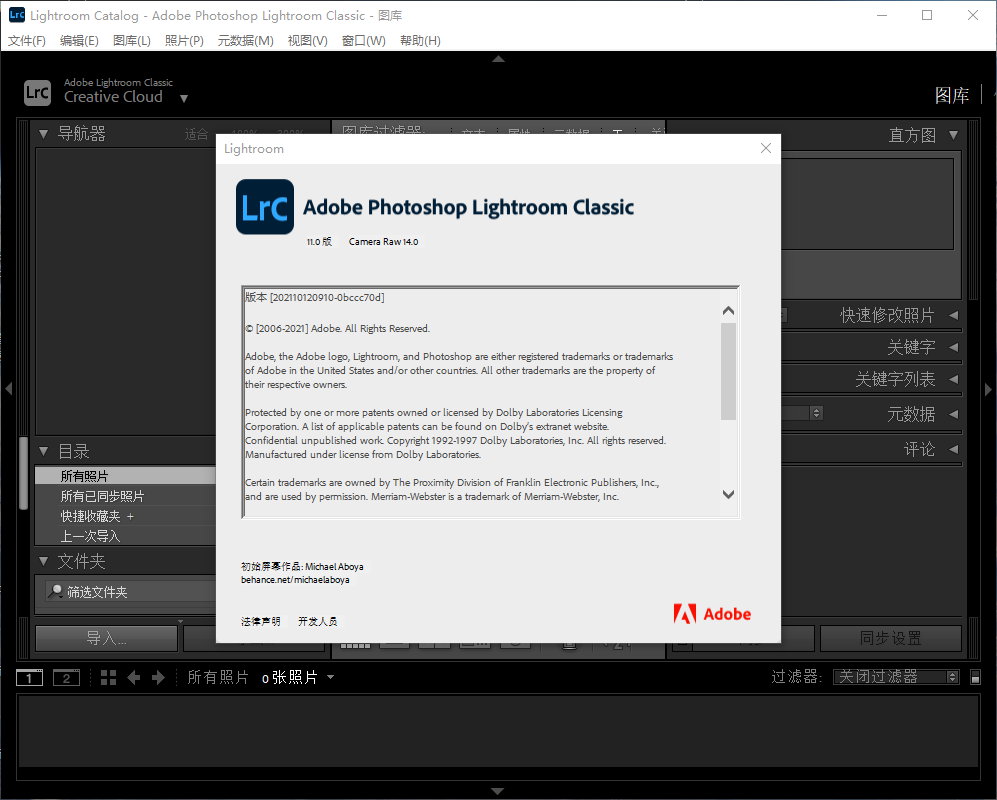Collapse the 直方图 panel triangle
This screenshot has width=997, height=800.
click(953, 135)
